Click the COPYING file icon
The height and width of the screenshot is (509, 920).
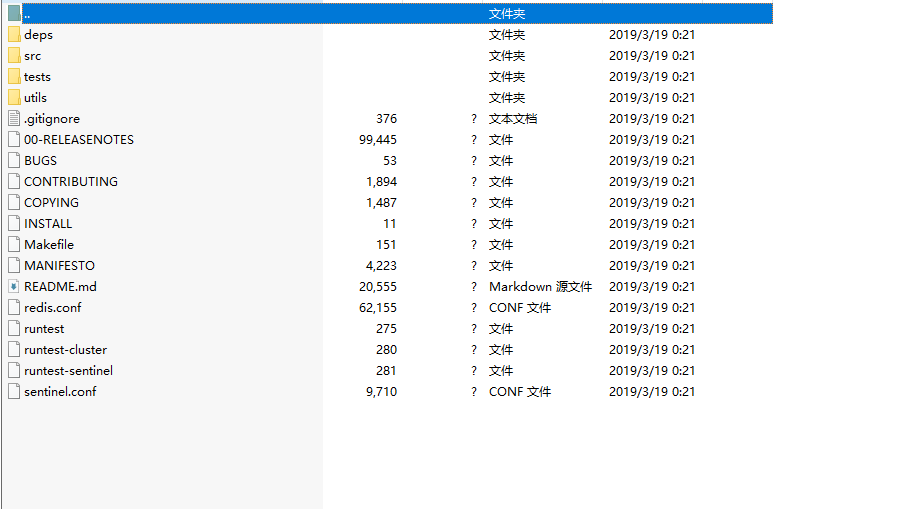(14, 203)
